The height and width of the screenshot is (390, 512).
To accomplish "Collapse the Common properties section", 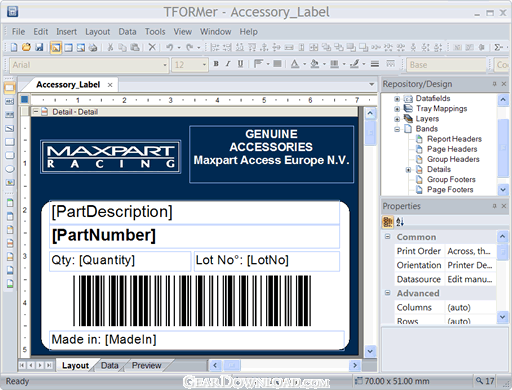I will coord(388,237).
